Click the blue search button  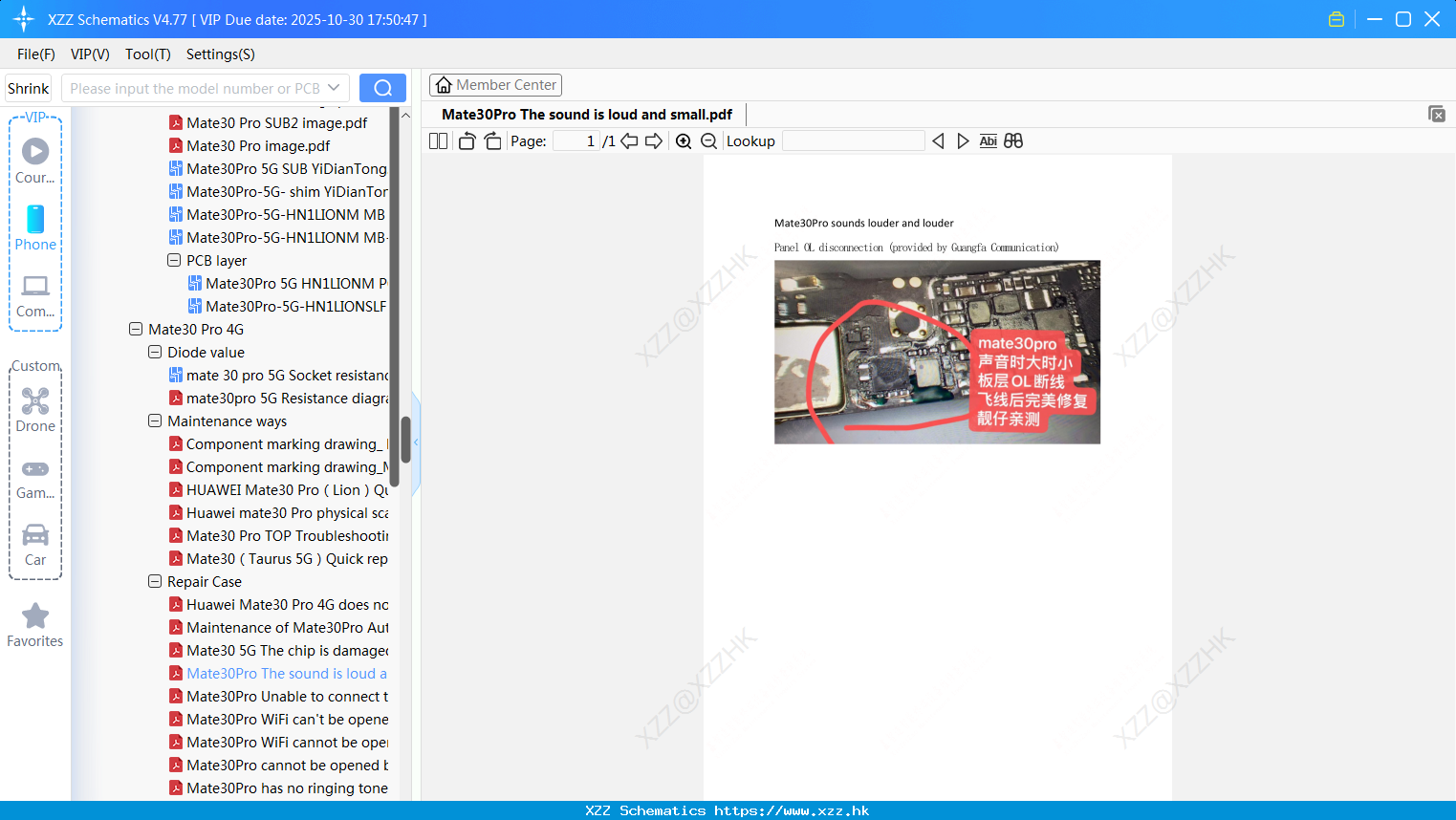pyautogui.click(x=382, y=88)
